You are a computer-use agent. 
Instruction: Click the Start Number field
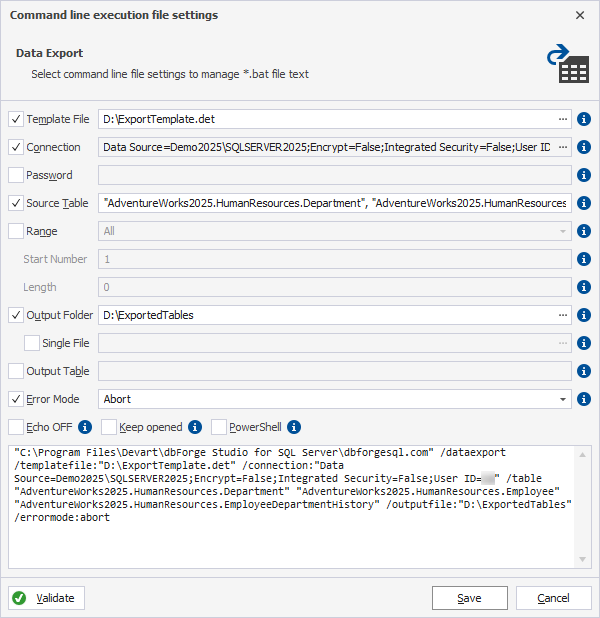click(x=335, y=259)
